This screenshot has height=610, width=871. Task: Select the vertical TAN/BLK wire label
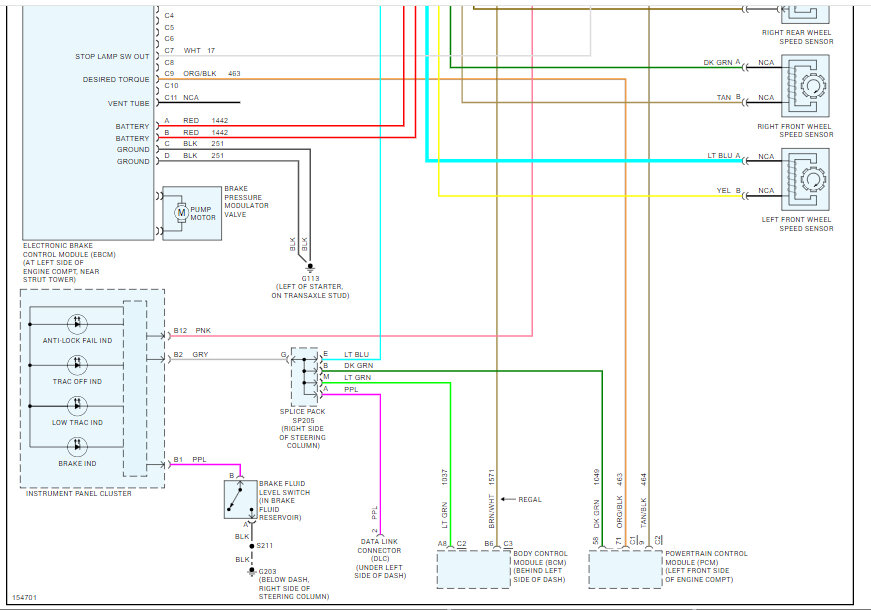click(x=643, y=513)
